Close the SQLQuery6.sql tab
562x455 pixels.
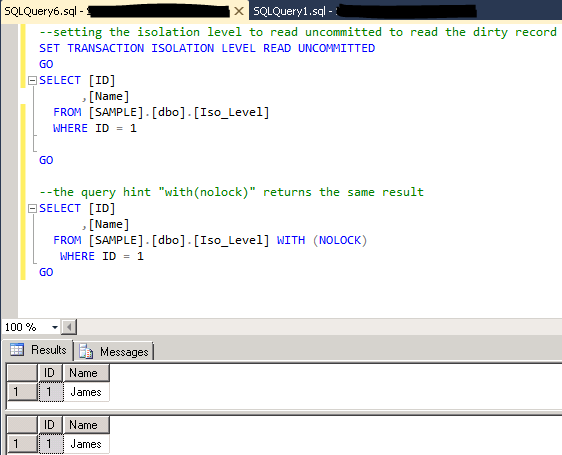tap(239, 11)
